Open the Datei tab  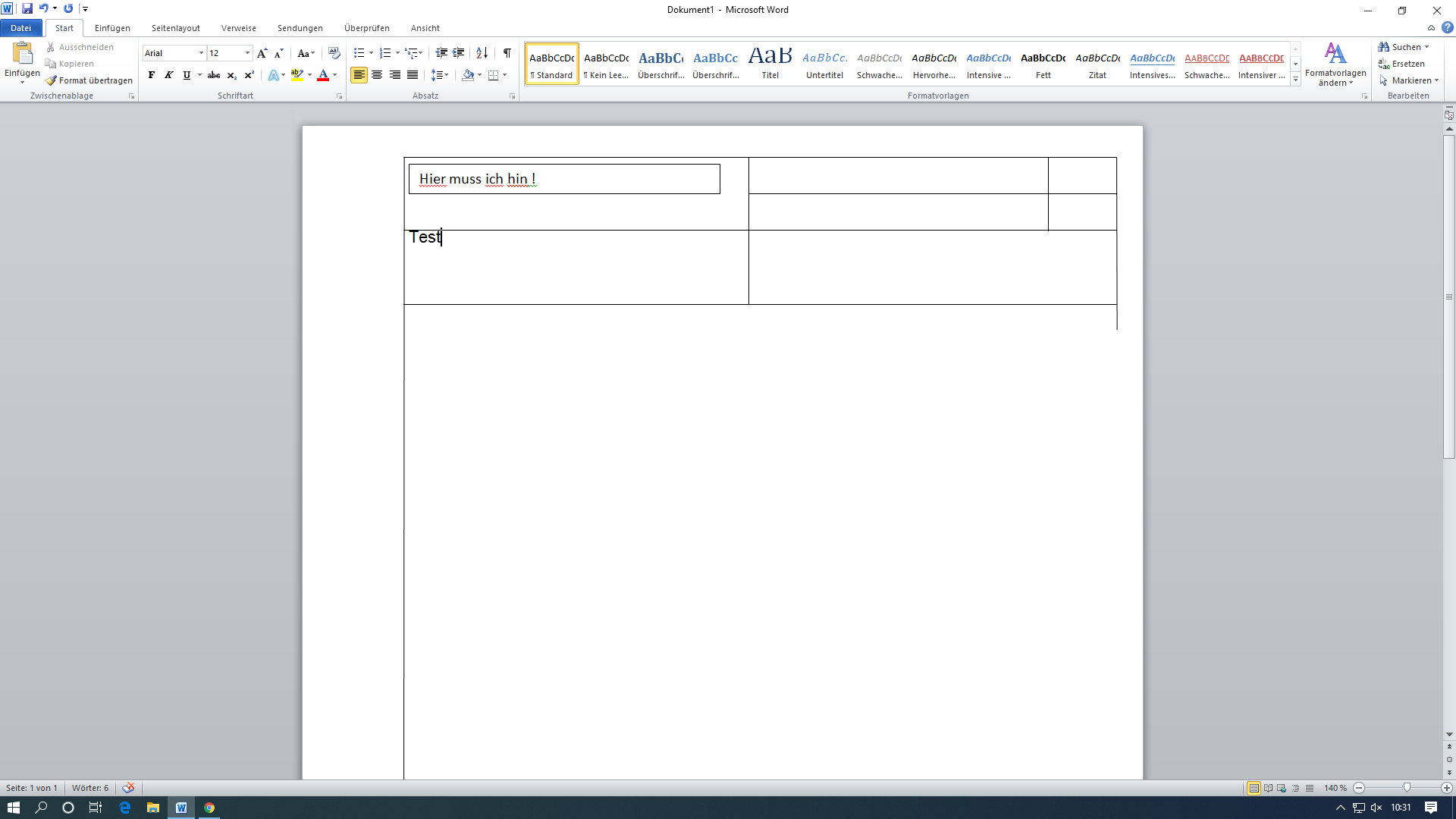coord(21,28)
